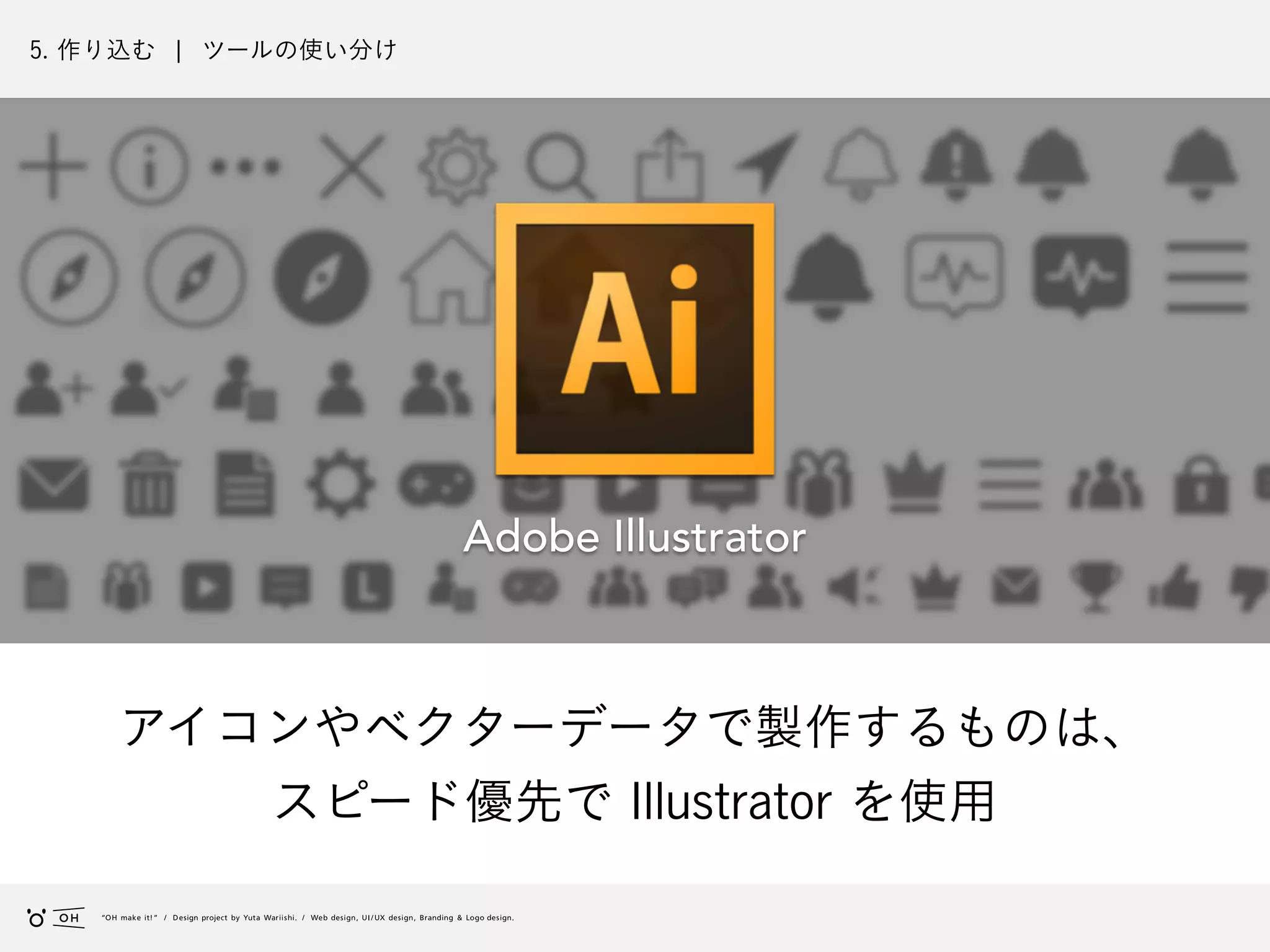Select "Design project by Yuta Wariishi." footer text
The image size is (1270, 952).
(234, 918)
